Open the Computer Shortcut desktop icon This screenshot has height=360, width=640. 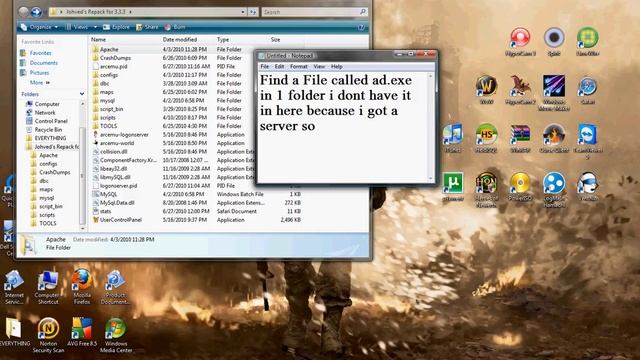(x=47, y=287)
